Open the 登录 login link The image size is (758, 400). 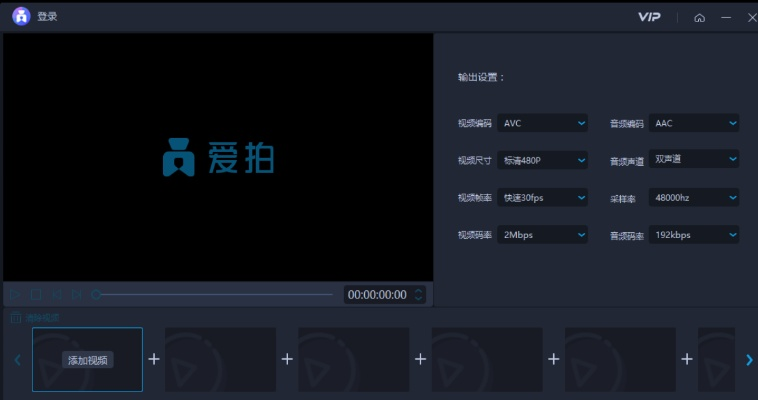click(x=47, y=16)
